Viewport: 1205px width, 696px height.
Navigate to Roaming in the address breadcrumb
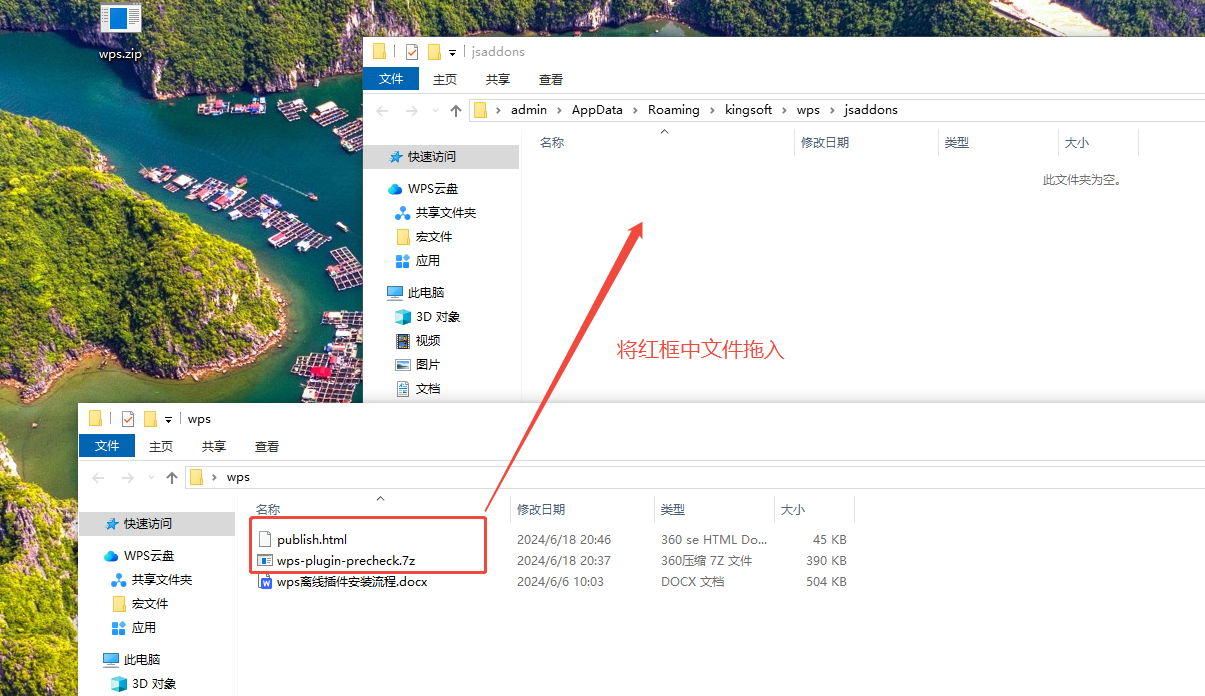673,110
